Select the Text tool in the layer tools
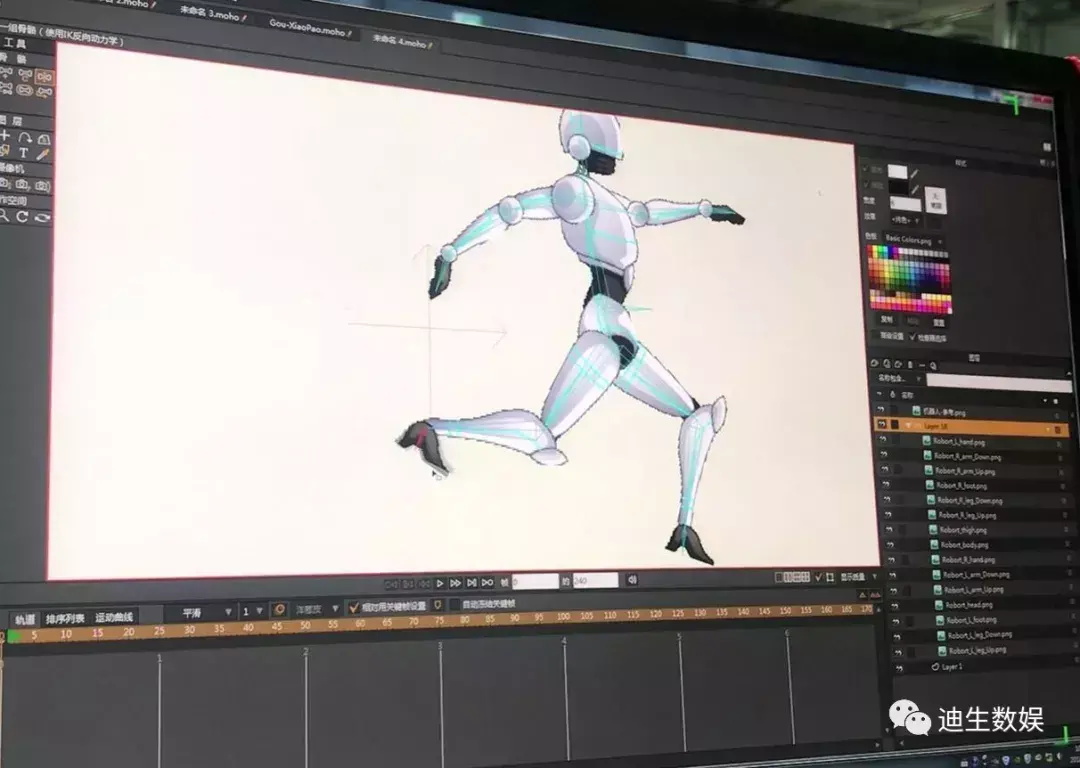 (23, 154)
